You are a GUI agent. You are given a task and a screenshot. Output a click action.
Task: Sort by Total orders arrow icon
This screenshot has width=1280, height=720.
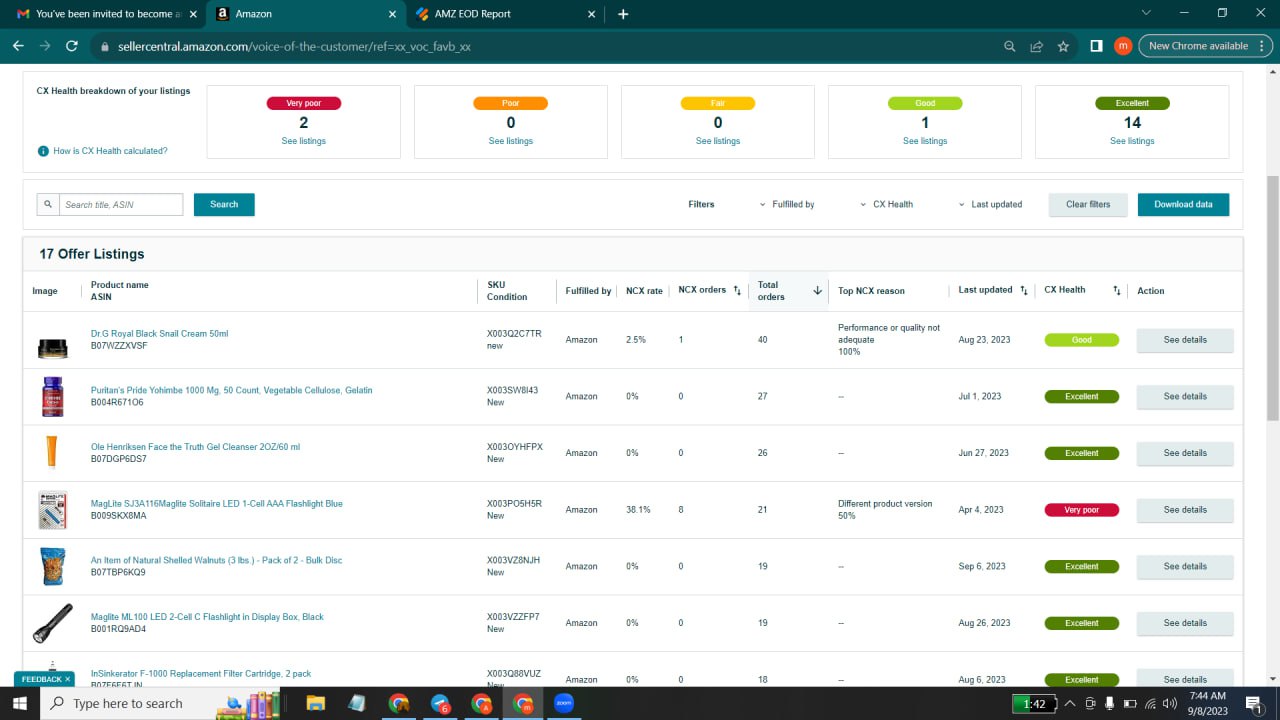[x=817, y=291]
